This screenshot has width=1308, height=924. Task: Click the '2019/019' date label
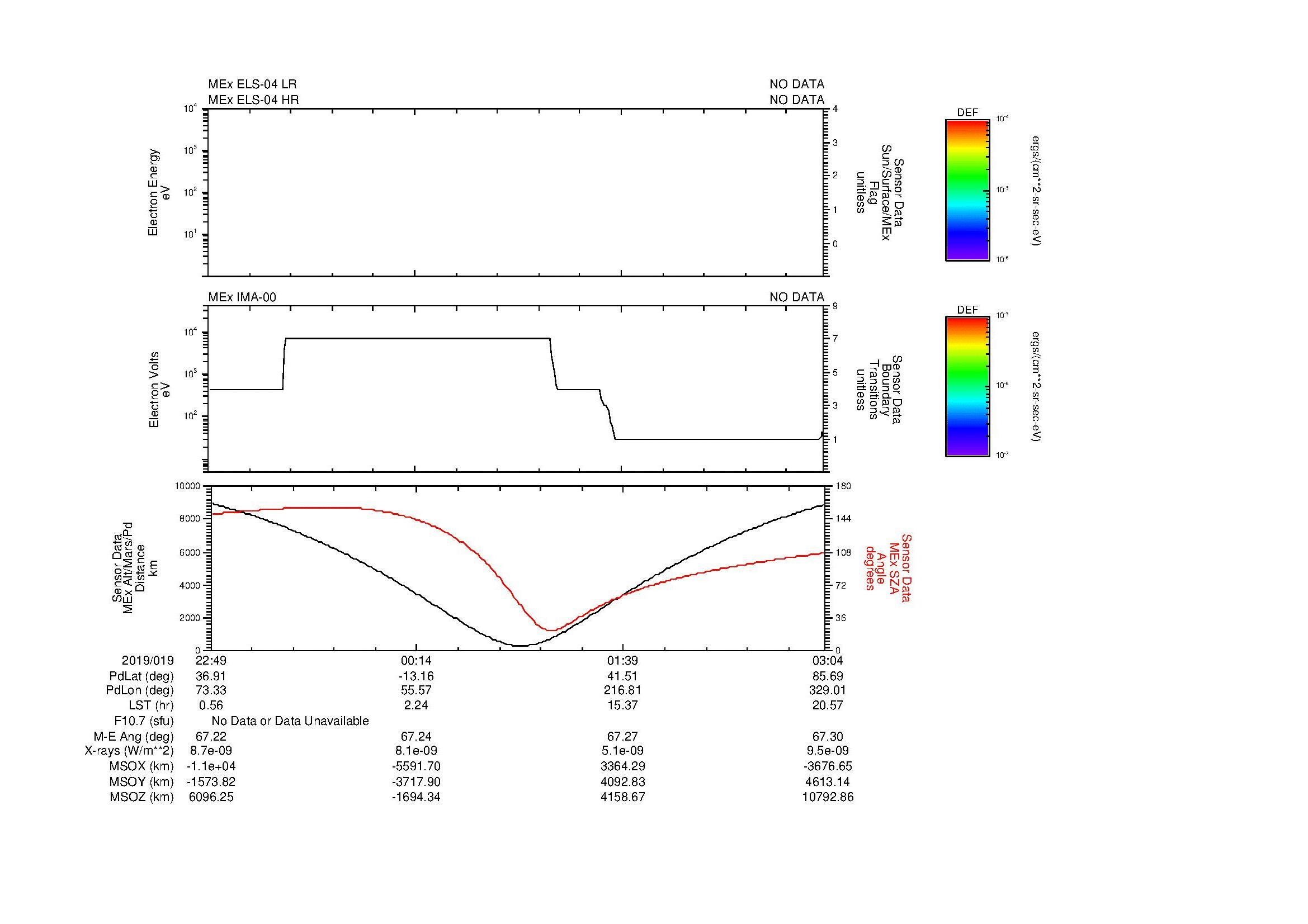[x=148, y=660]
